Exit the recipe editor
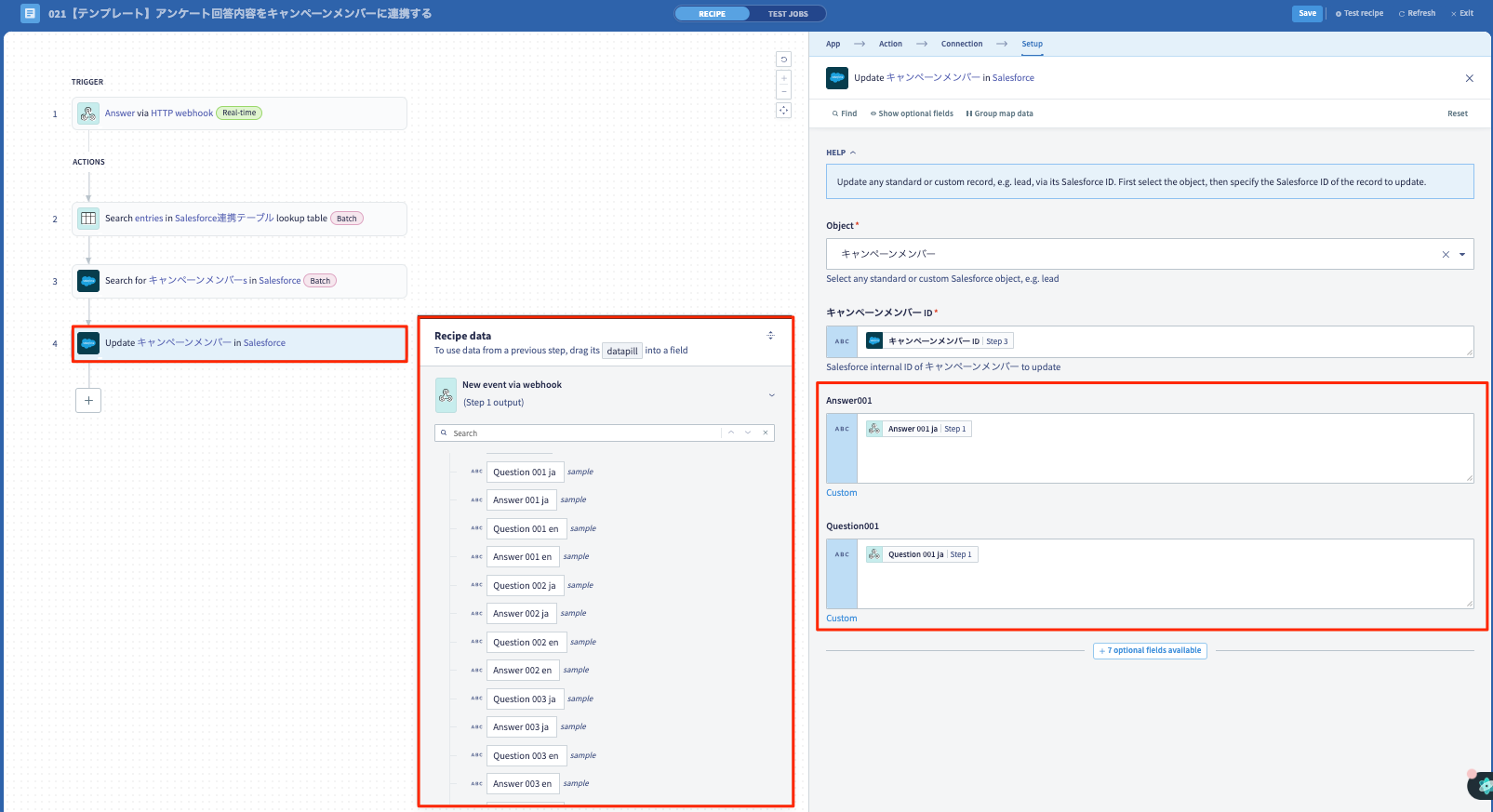This screenshot has height=812, width=1493. click(x=1462, y=13)
